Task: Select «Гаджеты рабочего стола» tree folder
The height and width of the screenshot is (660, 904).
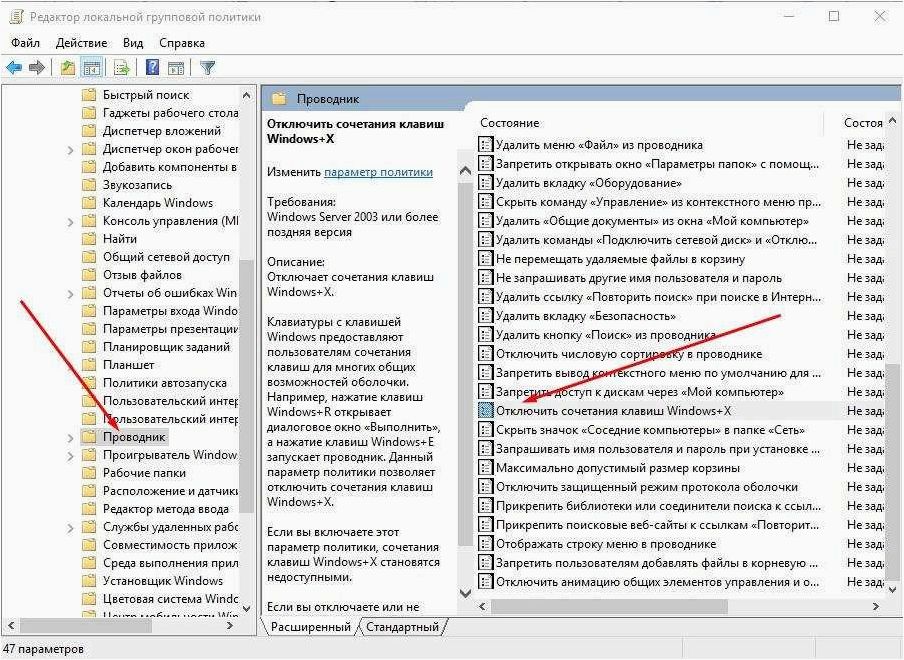Action: point(170,113)
